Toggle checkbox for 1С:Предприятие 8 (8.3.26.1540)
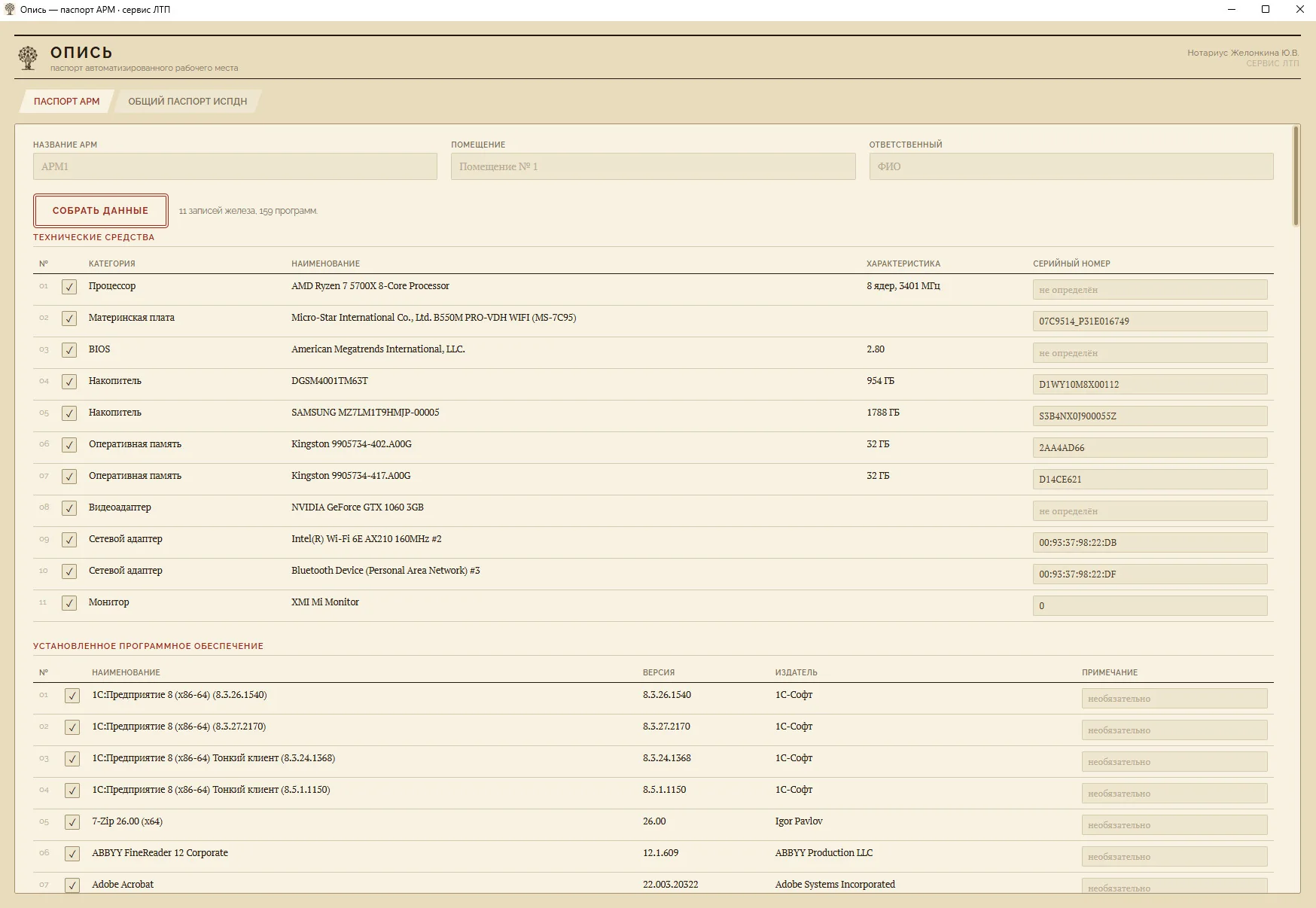This screenshot has width=1316, height=908. (x=72, y=696)
